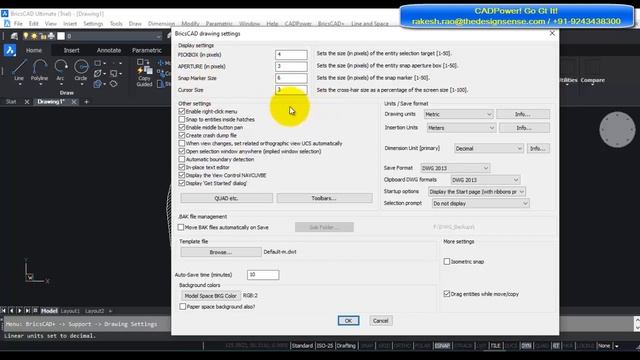Open the Selection prompt dropdown
This screenshot has height=360, width=640.
point(480,203)
